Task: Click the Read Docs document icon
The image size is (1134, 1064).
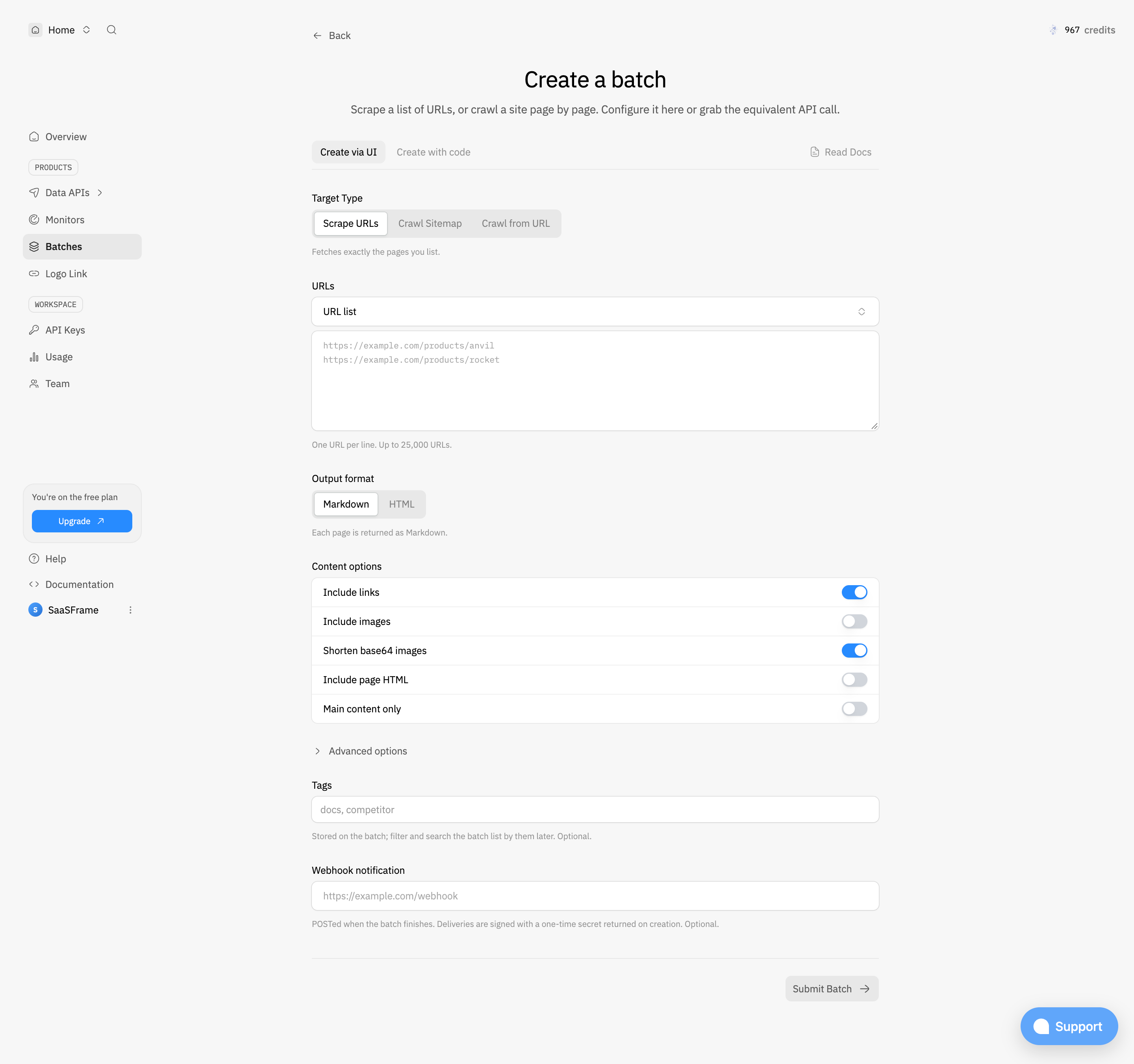Action: tap(815, 152)
